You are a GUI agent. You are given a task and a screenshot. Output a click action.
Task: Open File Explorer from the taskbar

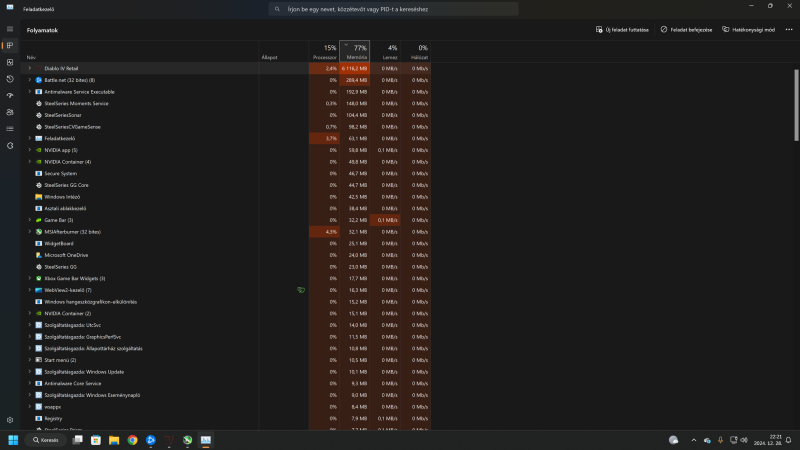coord(114,440)
